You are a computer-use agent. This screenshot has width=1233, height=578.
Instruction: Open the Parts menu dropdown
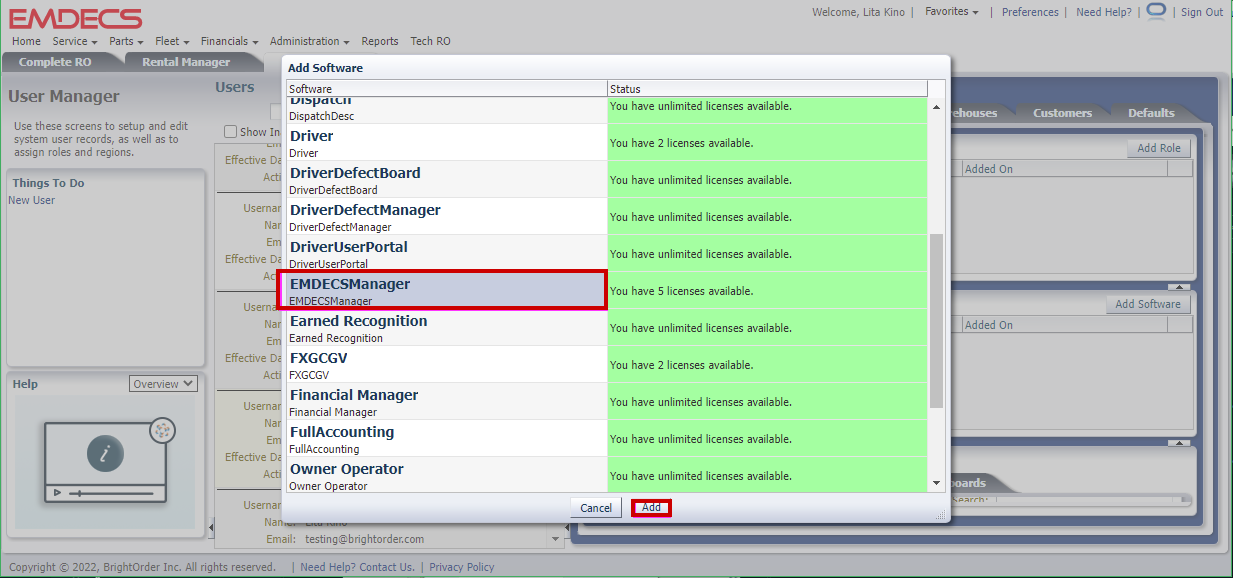(x=127, y=41)
